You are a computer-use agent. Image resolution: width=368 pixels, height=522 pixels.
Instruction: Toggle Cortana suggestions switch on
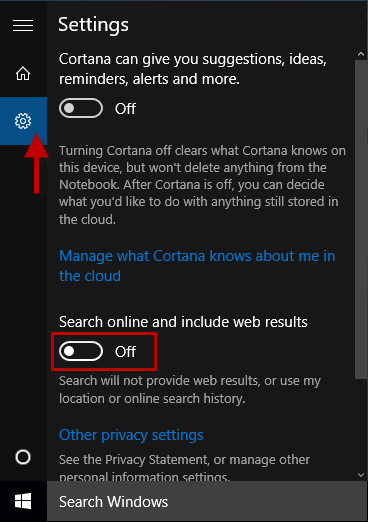click(81, 108)
